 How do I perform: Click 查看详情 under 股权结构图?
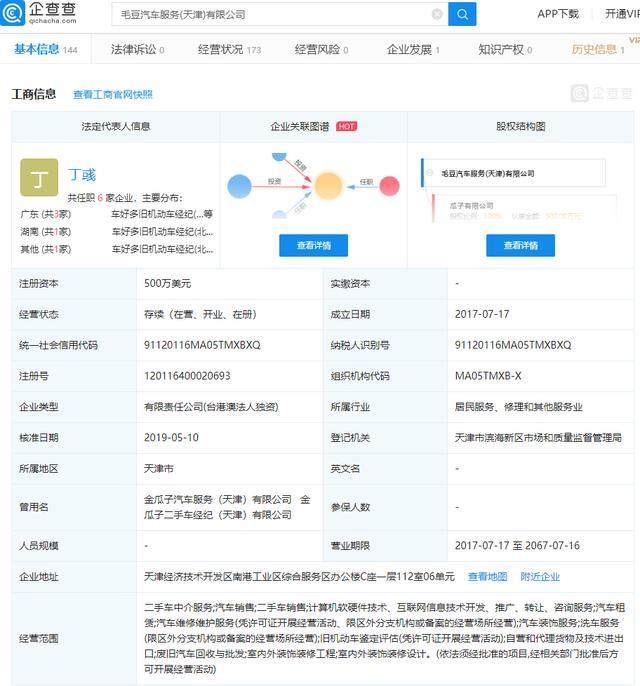pyautogui.click(x=520, y=245)
